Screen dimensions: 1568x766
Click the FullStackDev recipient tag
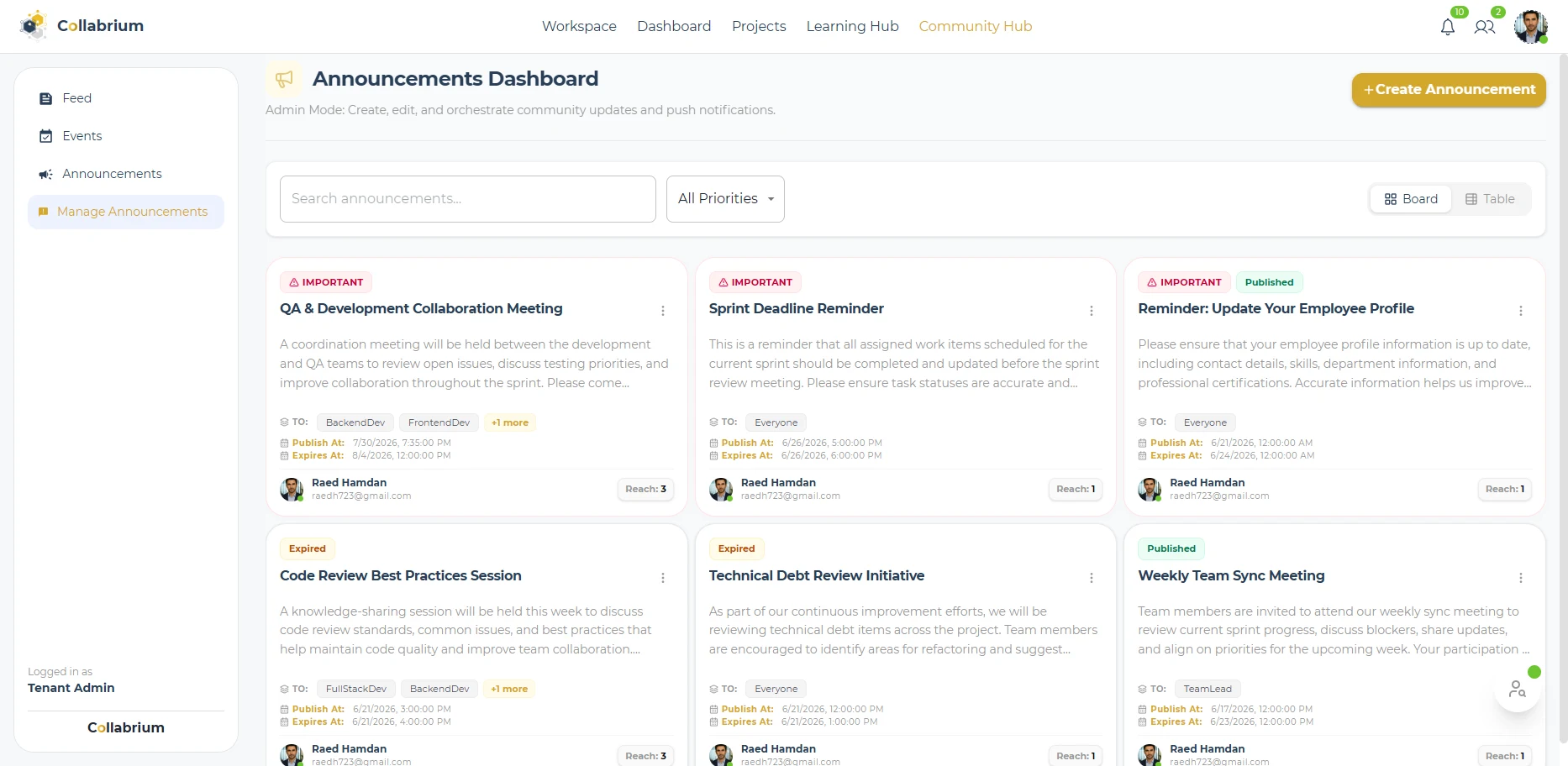point(356,689)
